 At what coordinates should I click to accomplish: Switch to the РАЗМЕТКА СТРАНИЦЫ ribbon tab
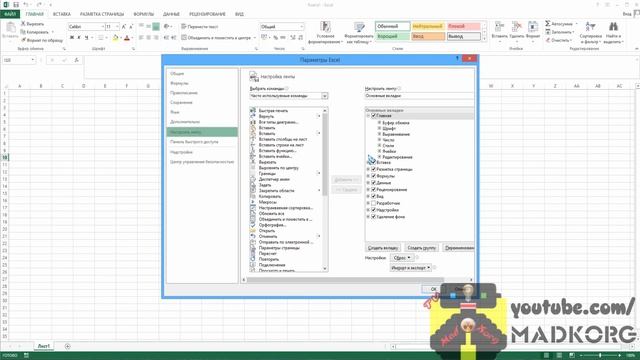(102, 14)
